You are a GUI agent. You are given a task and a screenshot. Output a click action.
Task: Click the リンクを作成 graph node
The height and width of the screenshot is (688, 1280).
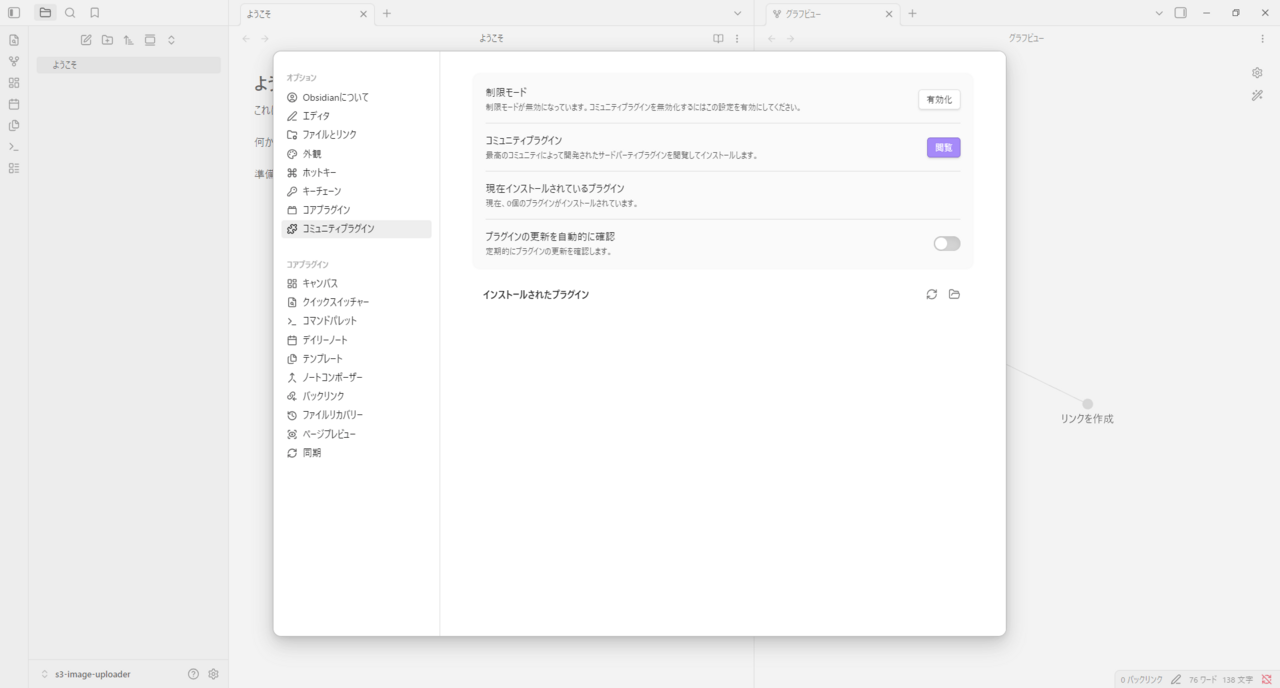pos(1087,404)
